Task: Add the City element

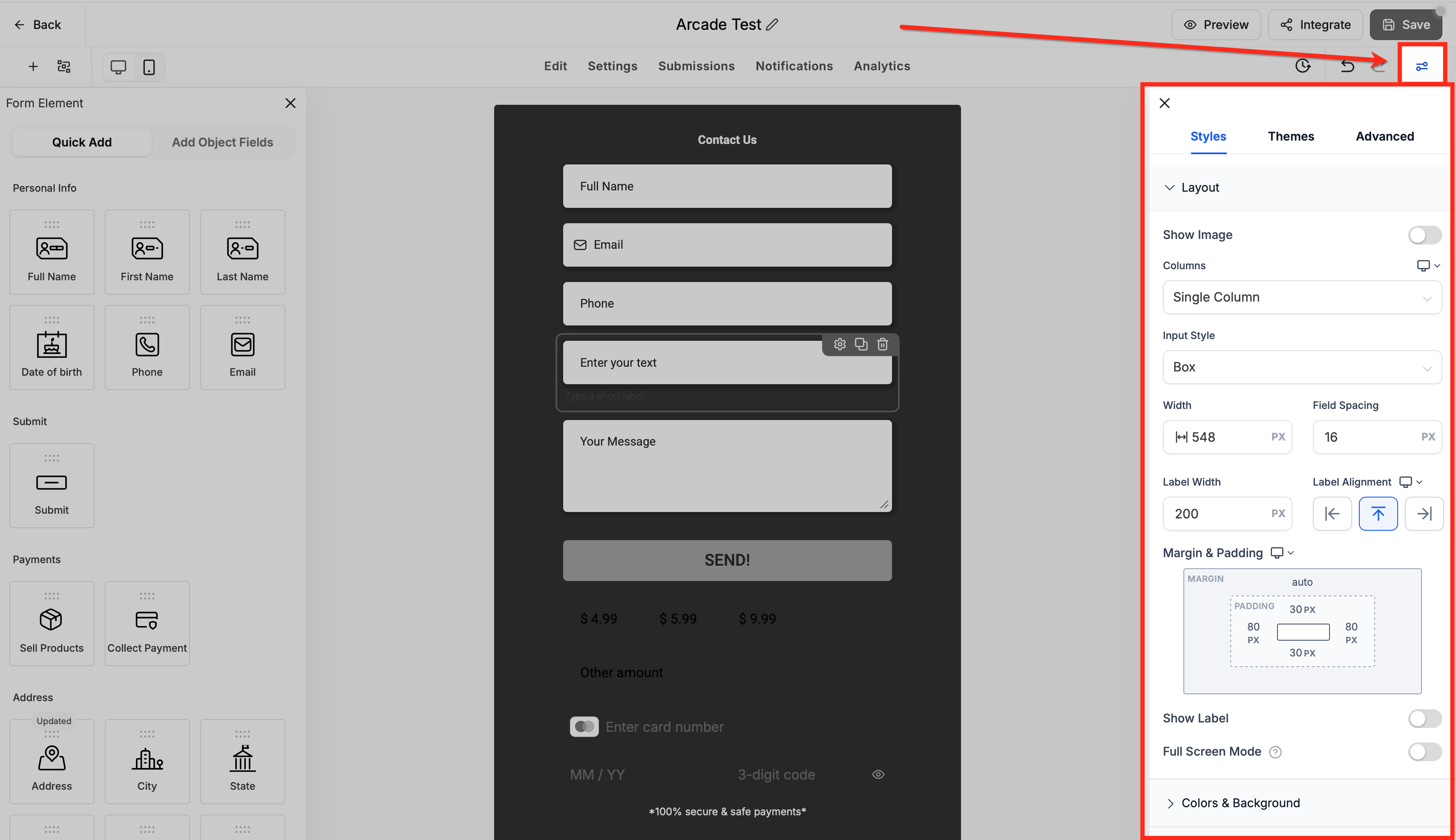Action: coord(147,762)
